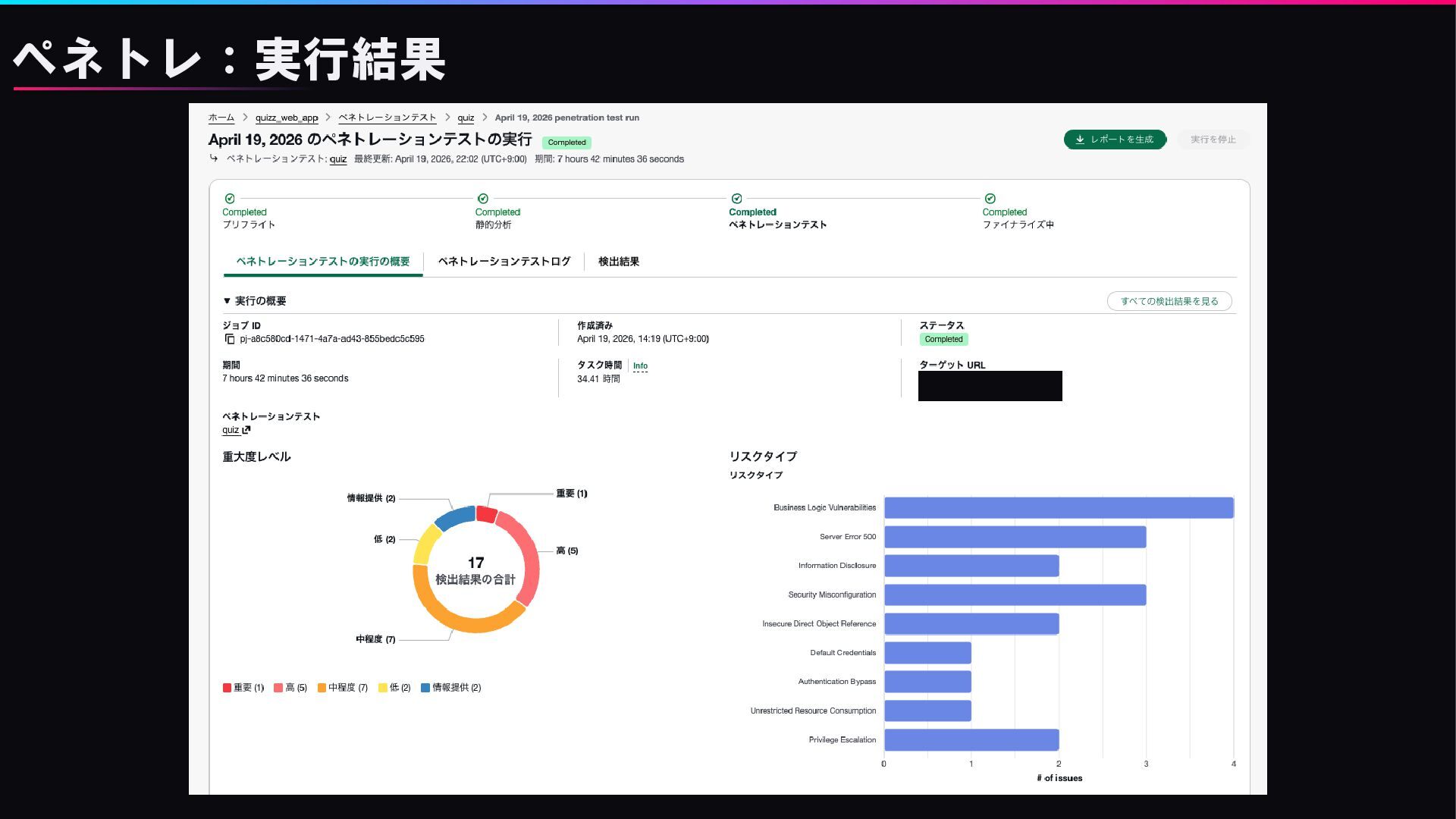Open the Info link next to タスク時間
The image size is (1456, 819).
[640, 366]
